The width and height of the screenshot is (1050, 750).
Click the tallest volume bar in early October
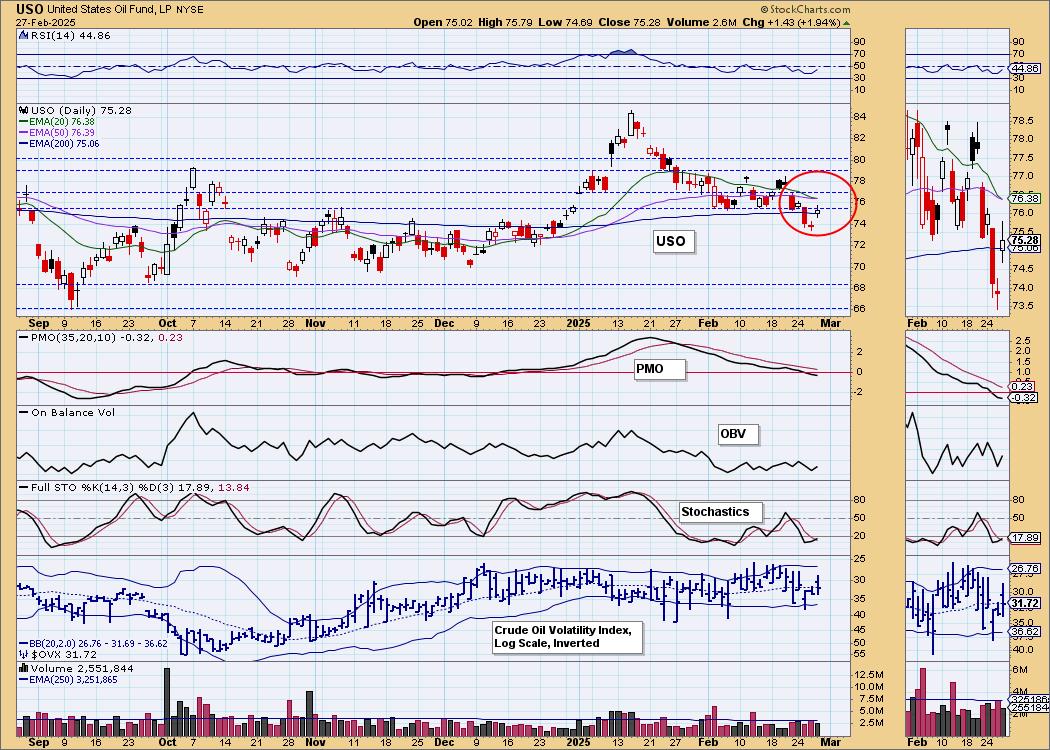pyautogui.click(x=167, y=703)
